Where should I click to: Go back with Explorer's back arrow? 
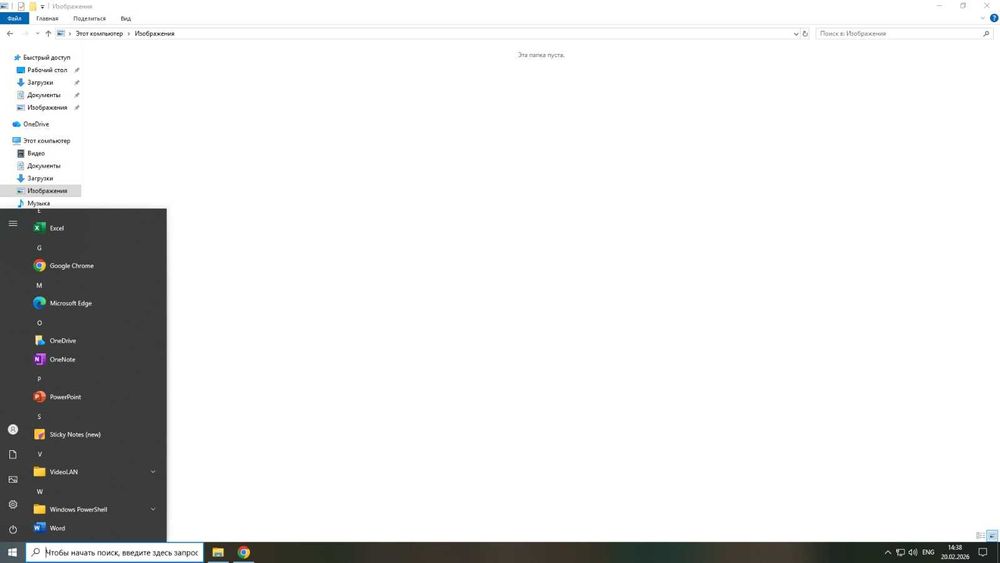[10, 34]
